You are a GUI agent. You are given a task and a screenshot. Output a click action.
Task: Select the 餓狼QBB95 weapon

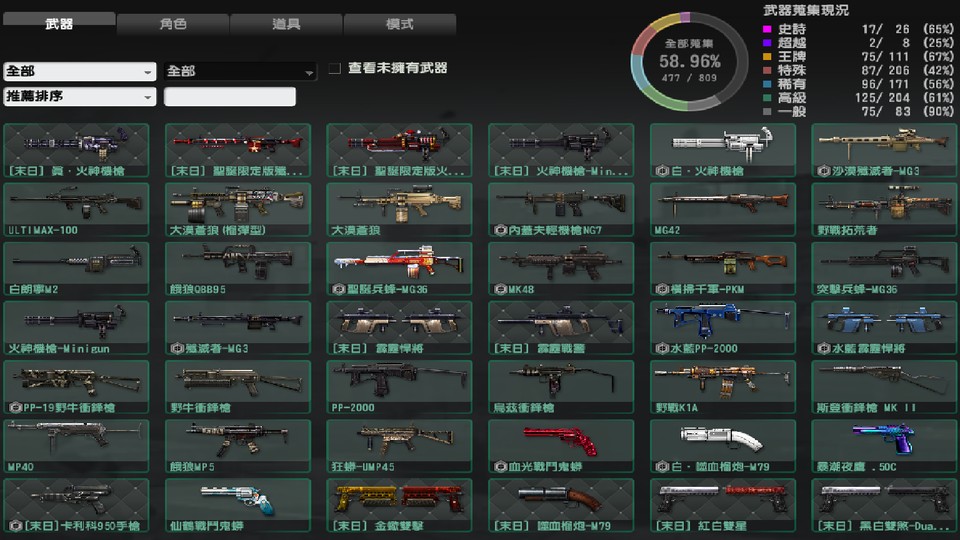coord(238,268)
